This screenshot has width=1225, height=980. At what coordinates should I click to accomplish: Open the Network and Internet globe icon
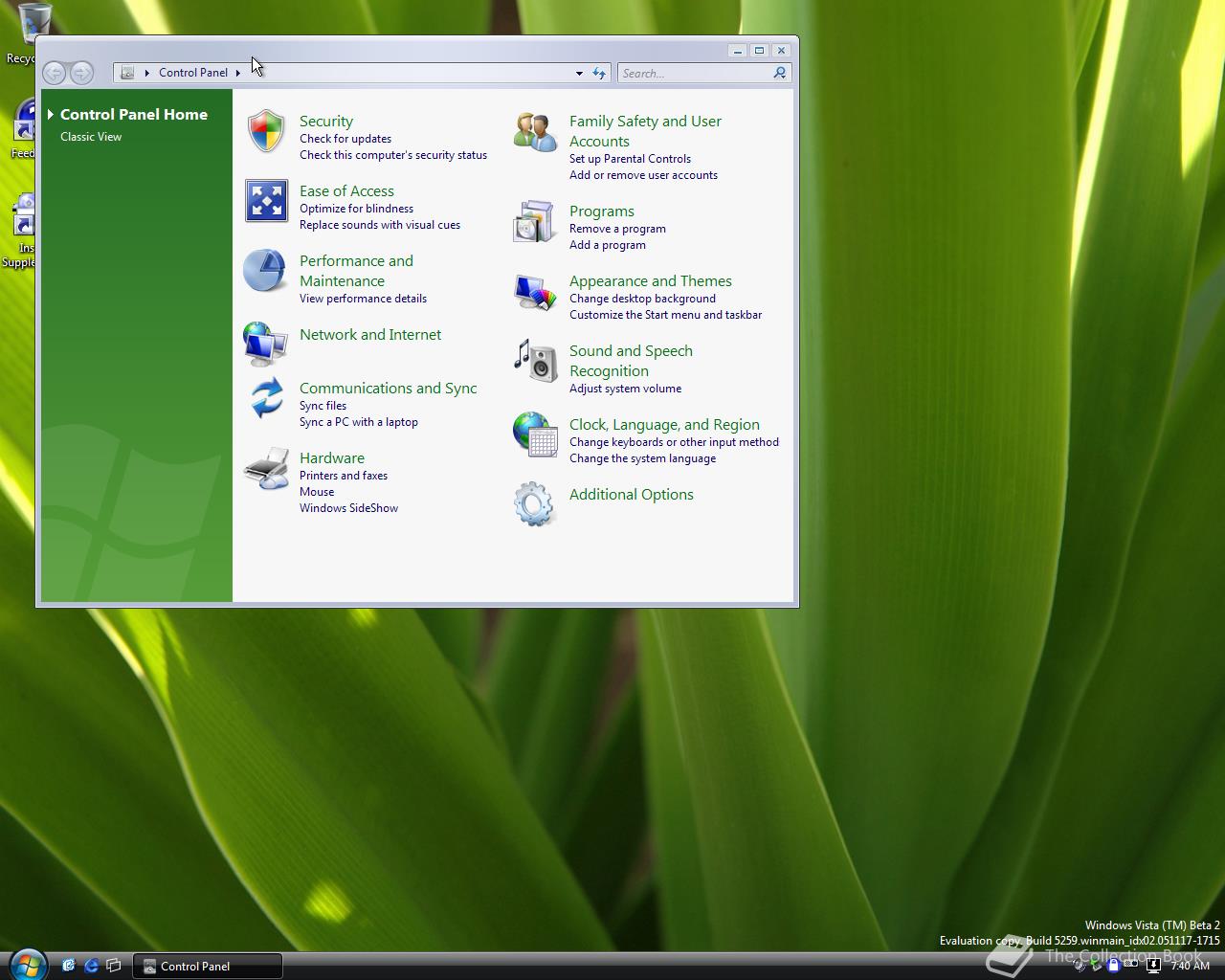click(265, 344)
